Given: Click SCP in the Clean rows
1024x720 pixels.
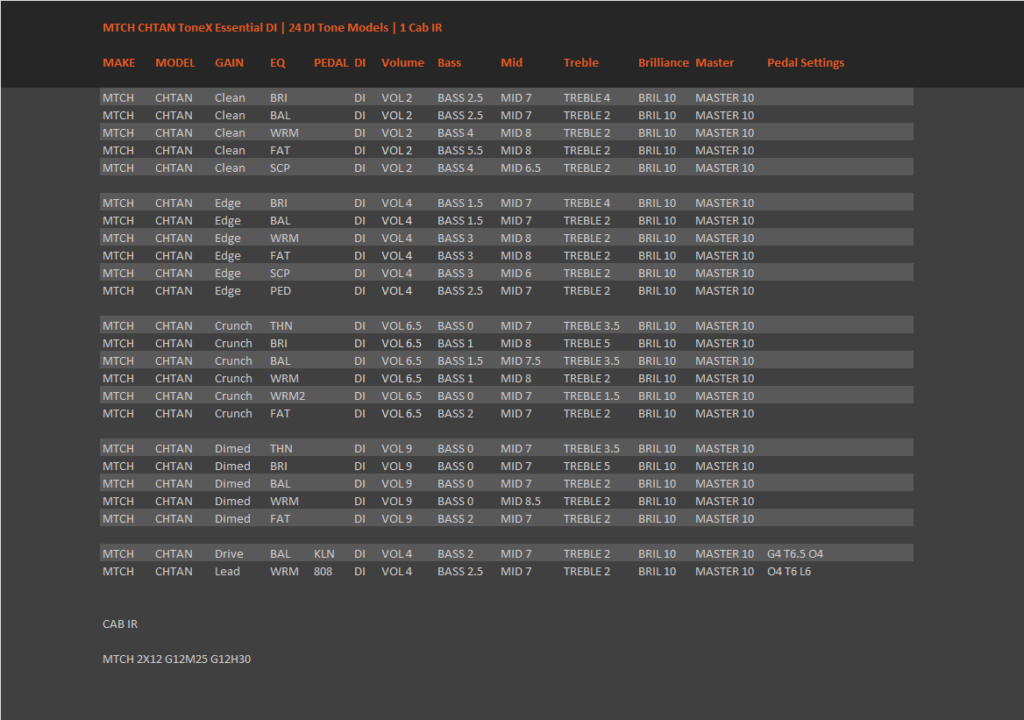Looking at the screenshot, I should click(280, 169).
